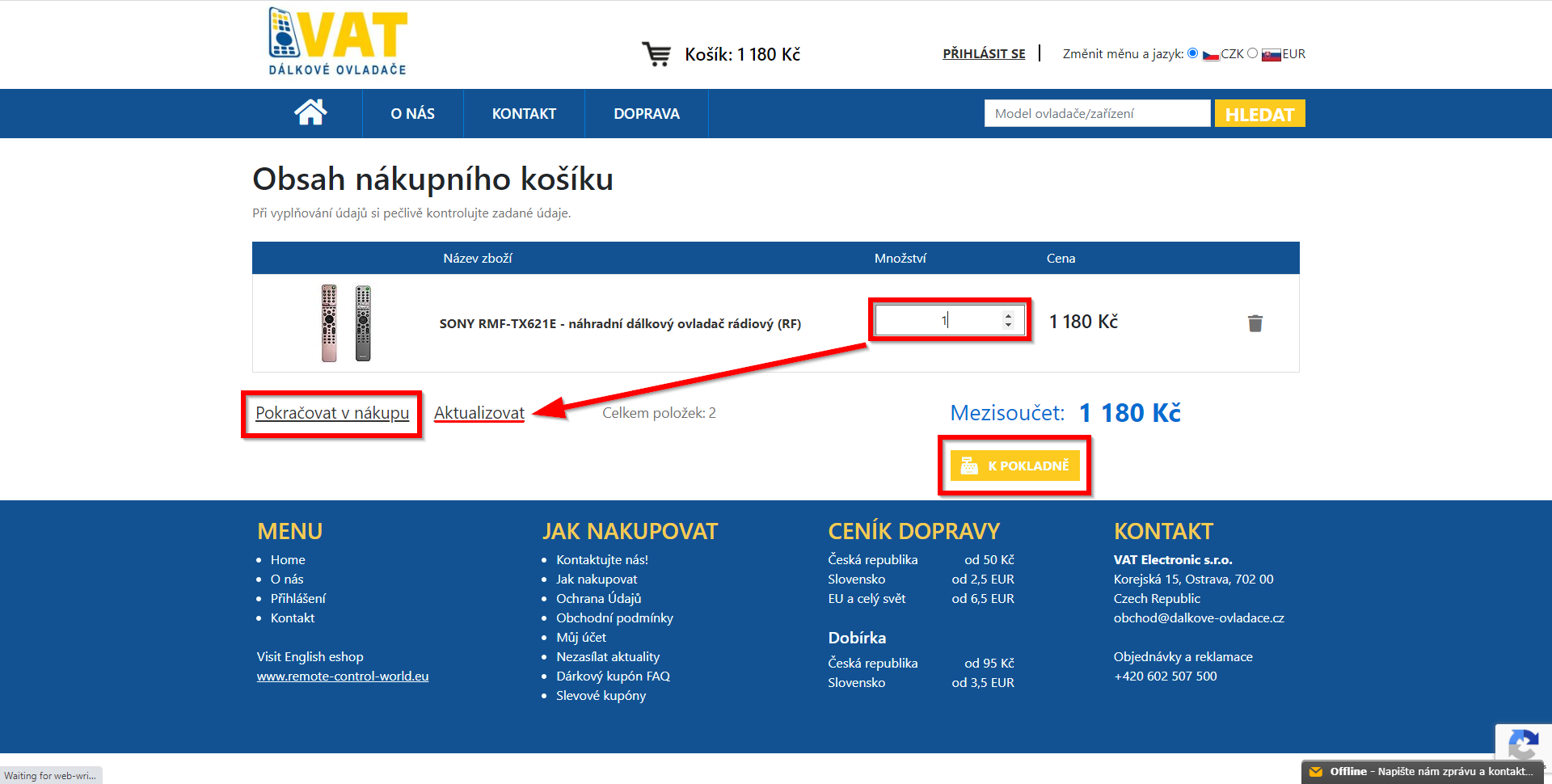
Task: Click the Mezisoučet 1 180 Kč total
Action: 1065,413
